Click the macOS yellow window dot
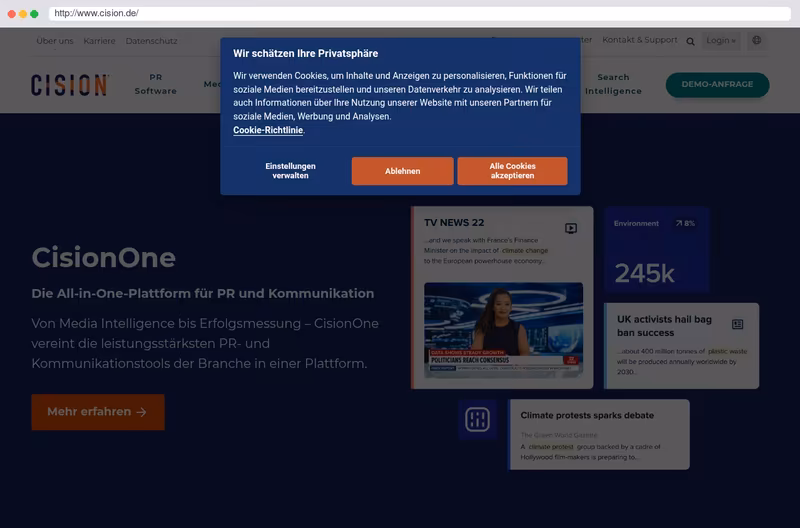This screenshot has width=800, height=528. (x=23, y=14)
